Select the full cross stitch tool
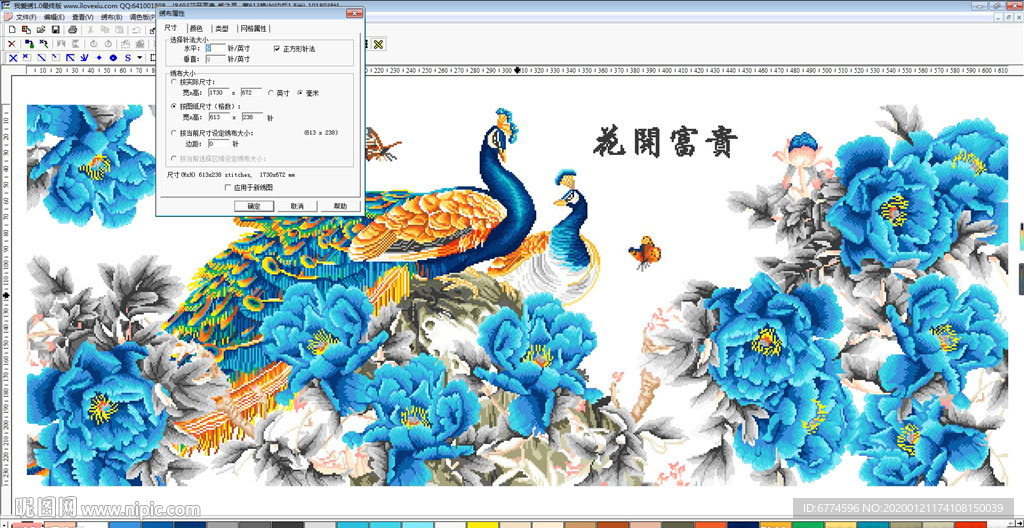The height and width of the screenshot is (528, 1024). coord(13,58)
